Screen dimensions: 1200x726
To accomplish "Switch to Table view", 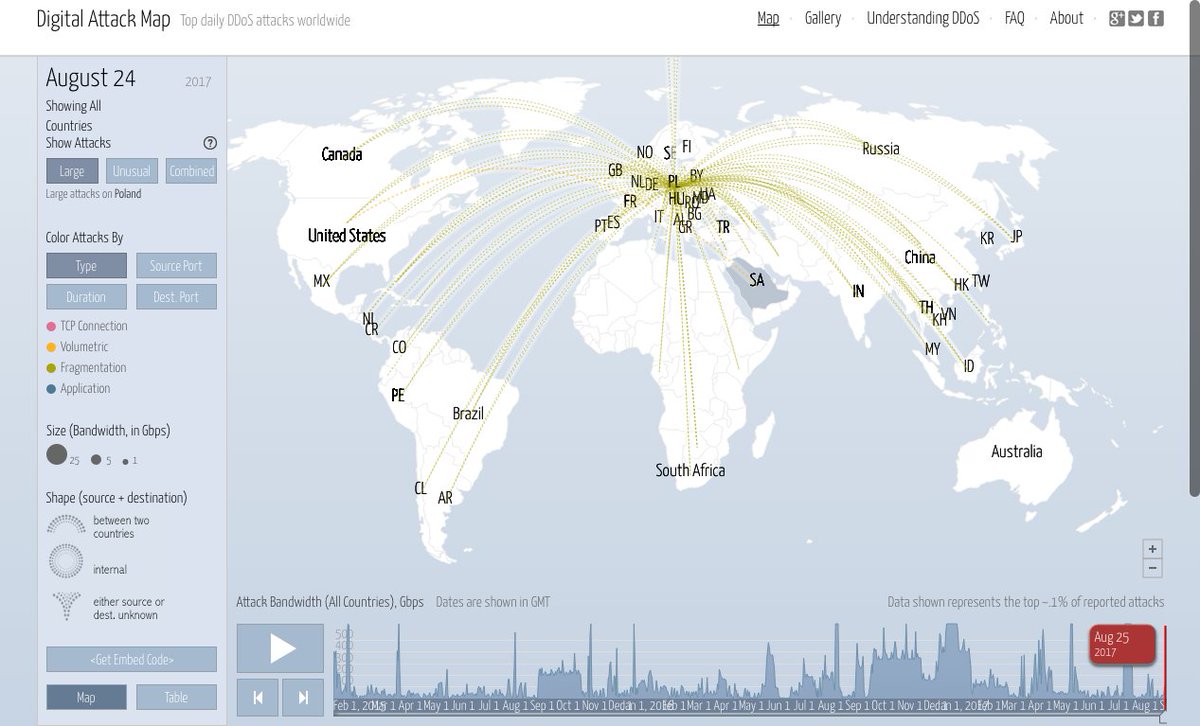I will 176,697.
